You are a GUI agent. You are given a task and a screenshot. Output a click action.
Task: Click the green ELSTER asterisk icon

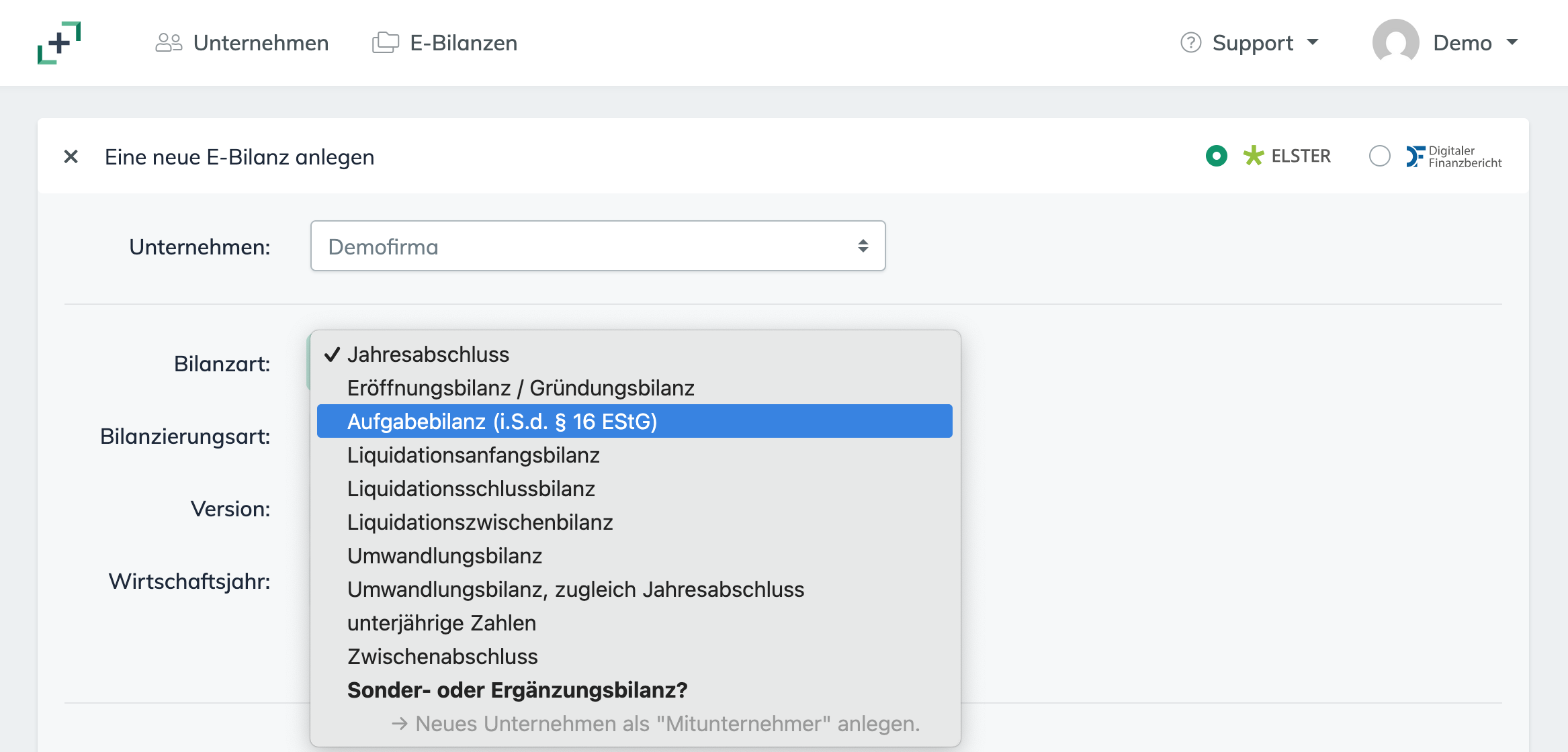(x=1252, y=156)
